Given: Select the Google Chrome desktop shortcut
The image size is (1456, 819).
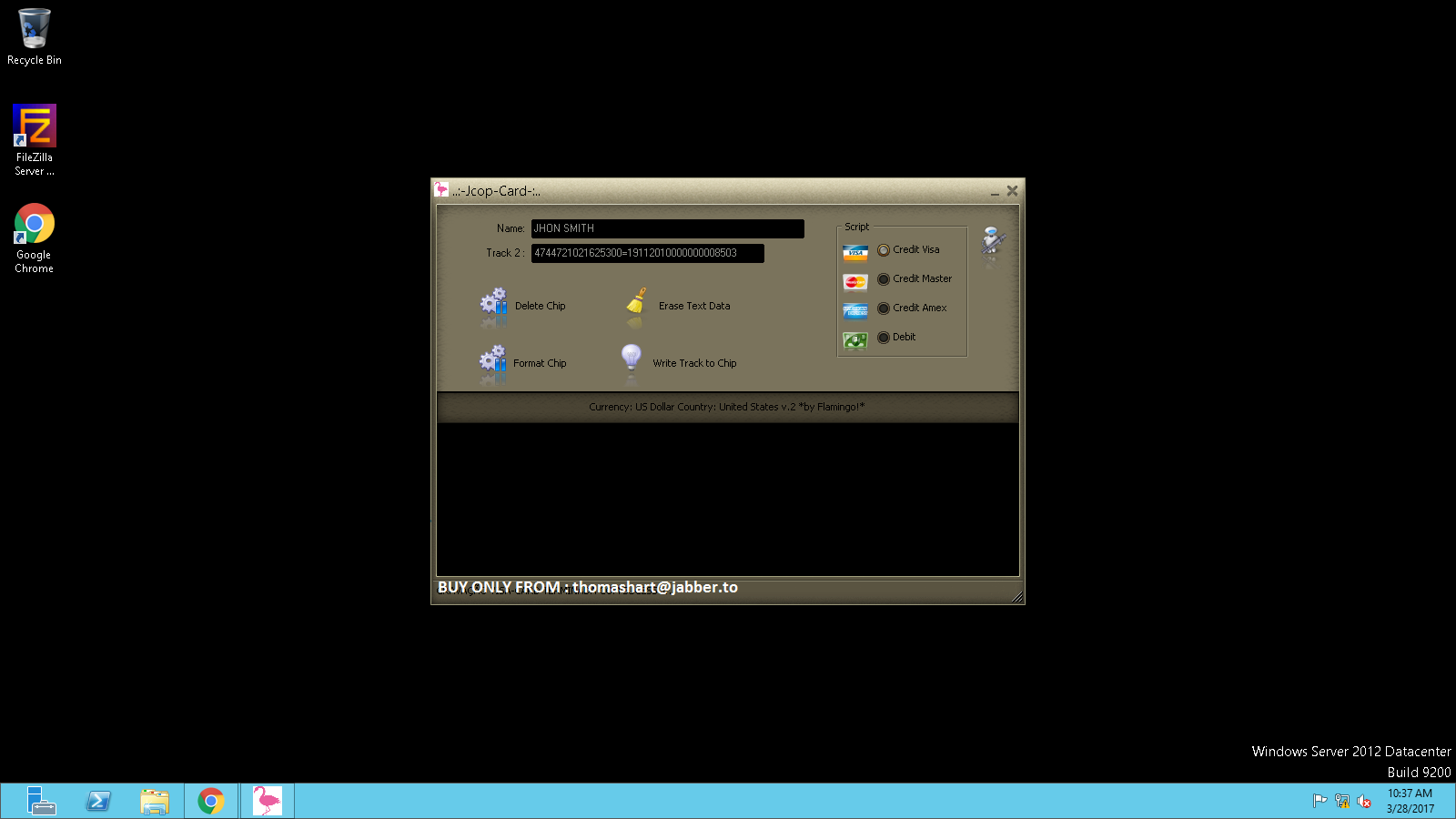Looking at the screenshot, I should coord(35,238).
